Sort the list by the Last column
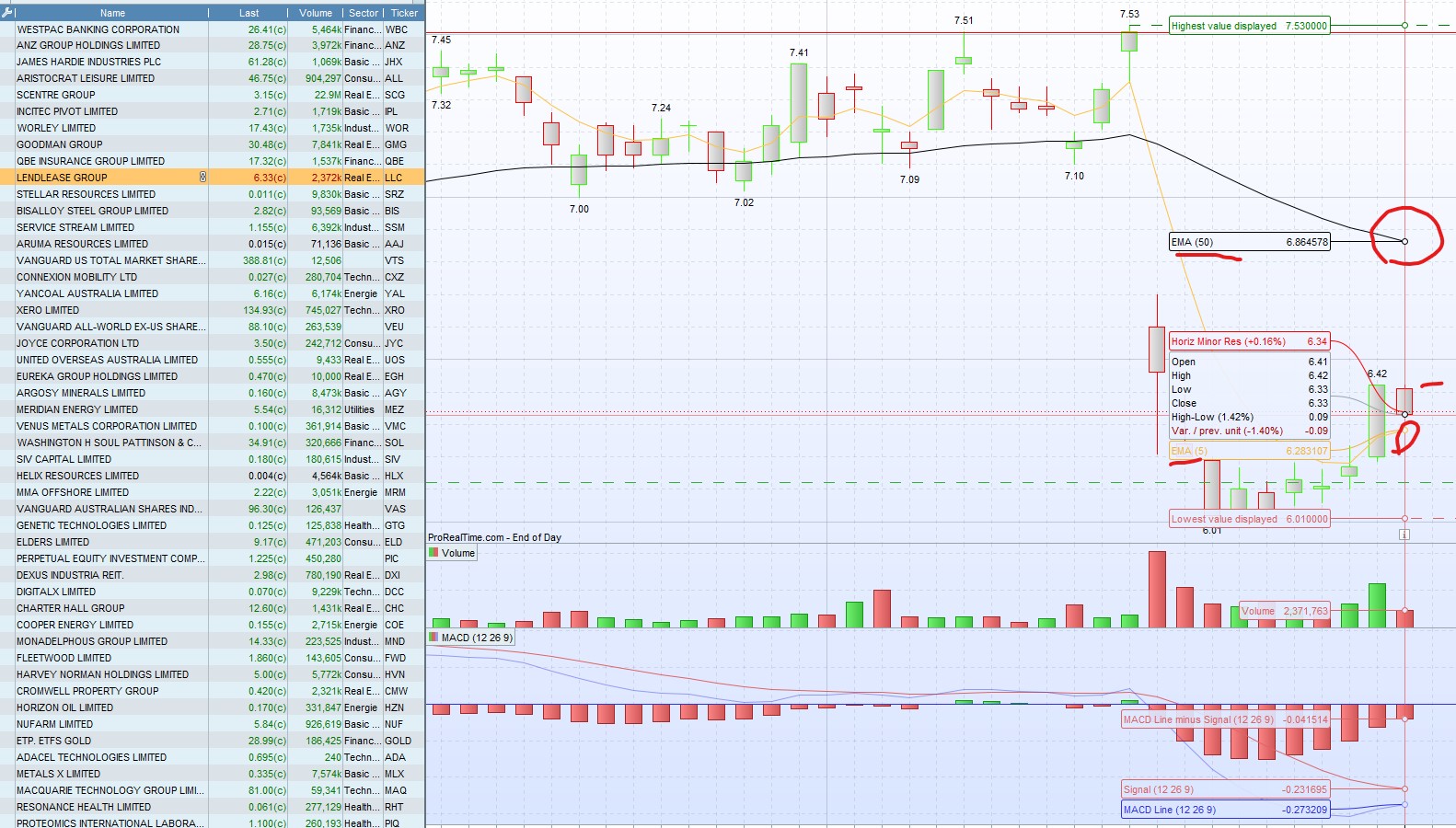This screenshot has width=1456, height=828. pos(248,13)
